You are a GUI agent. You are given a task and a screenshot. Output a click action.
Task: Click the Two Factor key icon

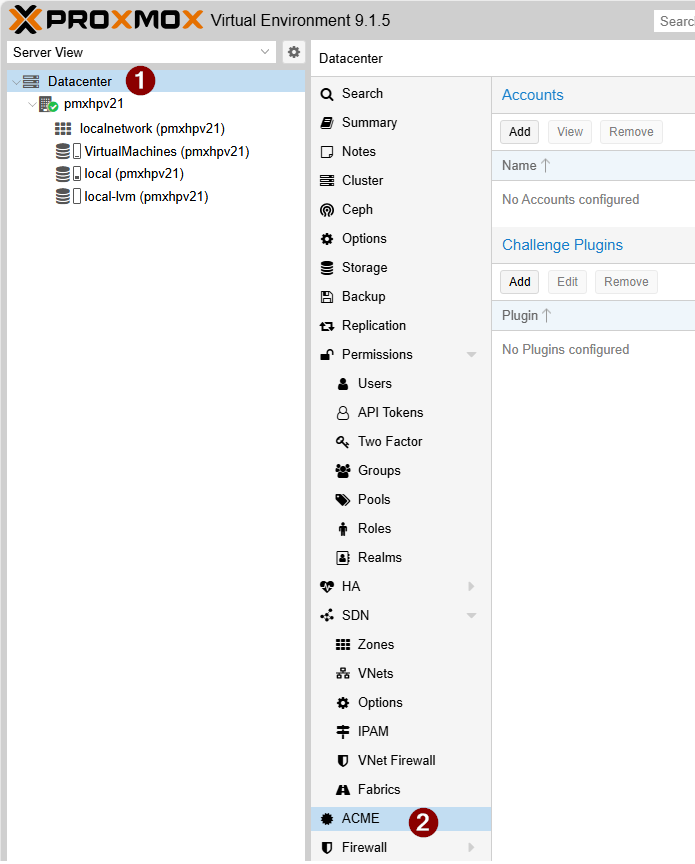click(x=342, y=442)
